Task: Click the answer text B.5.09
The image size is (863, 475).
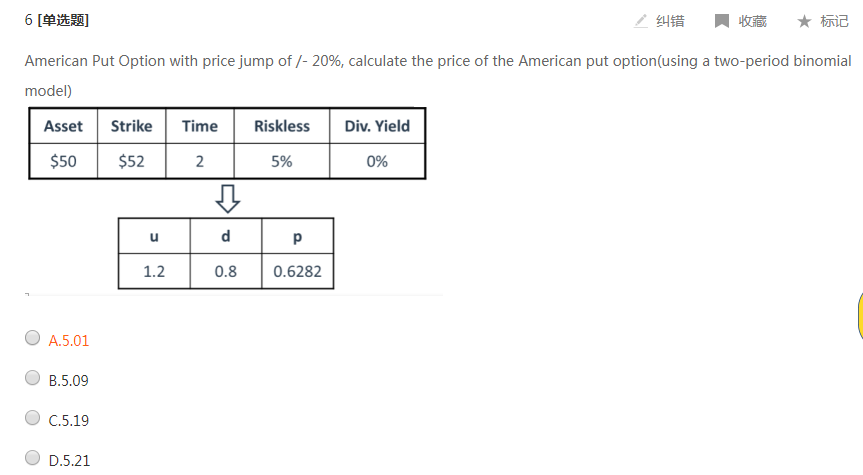Action: pyautogui.click(x=69, y=380)
